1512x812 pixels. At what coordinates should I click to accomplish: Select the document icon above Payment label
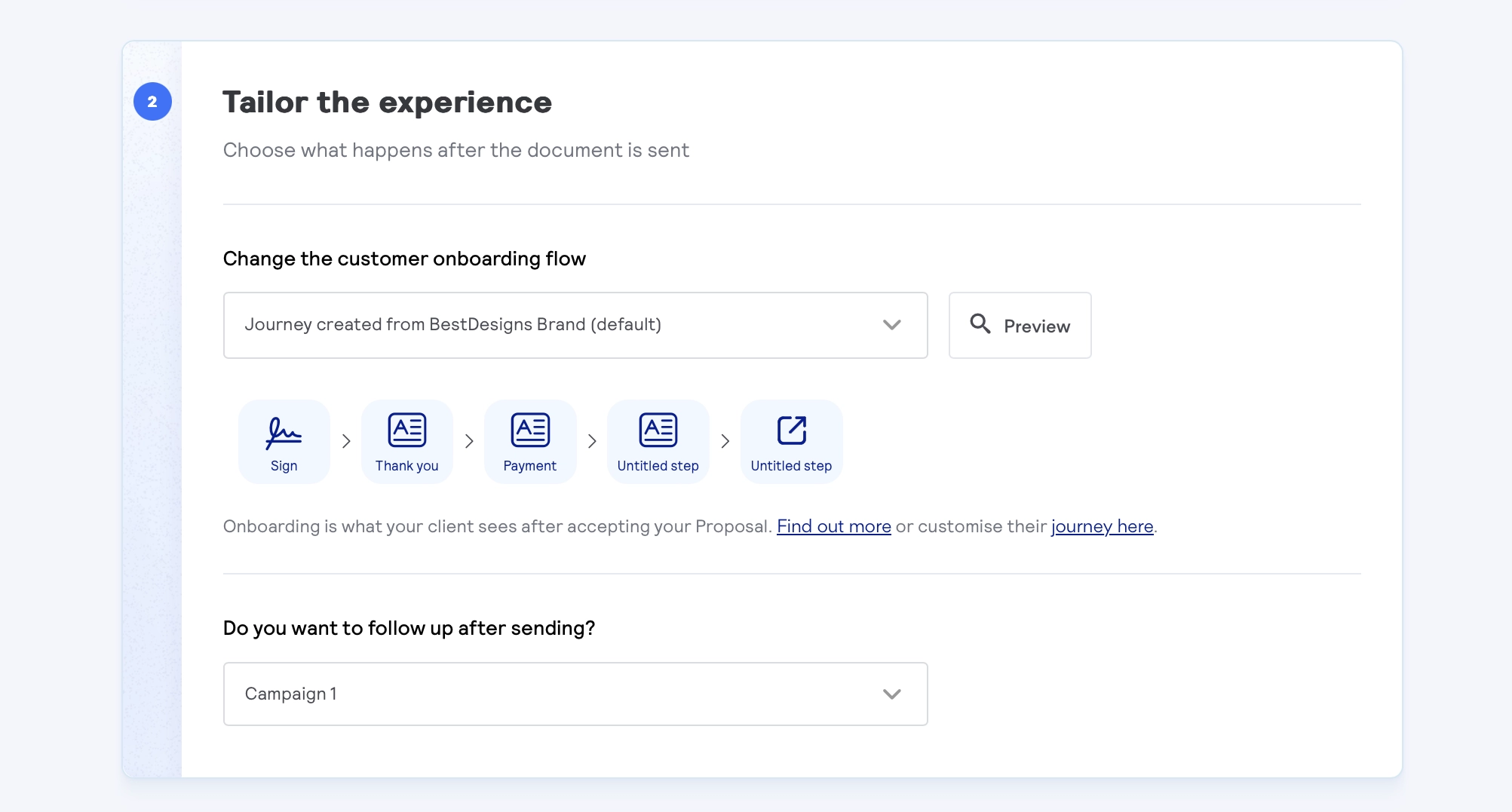pyautogui.click(x=530, y=428)
